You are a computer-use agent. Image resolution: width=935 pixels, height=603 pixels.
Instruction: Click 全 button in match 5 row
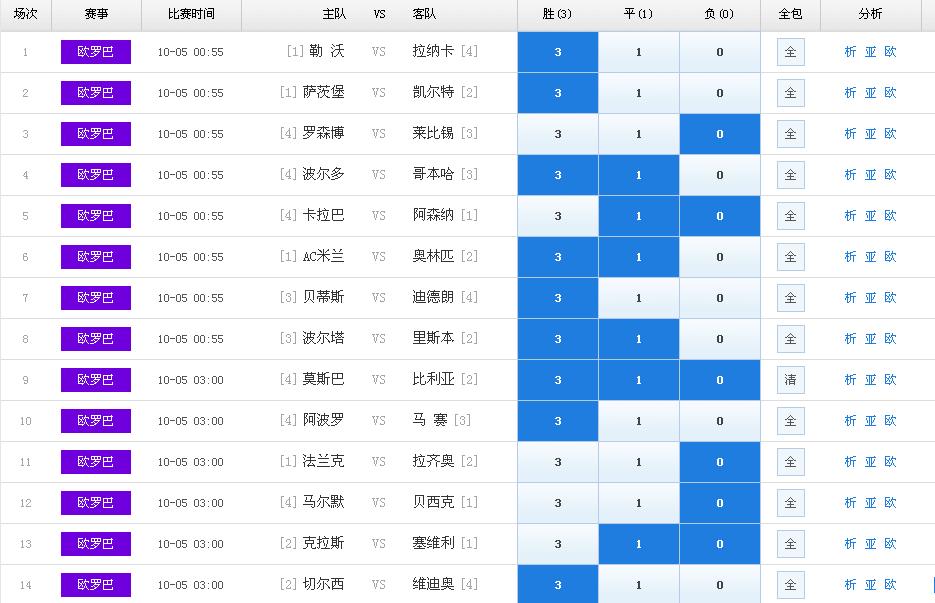click(791, 216)
